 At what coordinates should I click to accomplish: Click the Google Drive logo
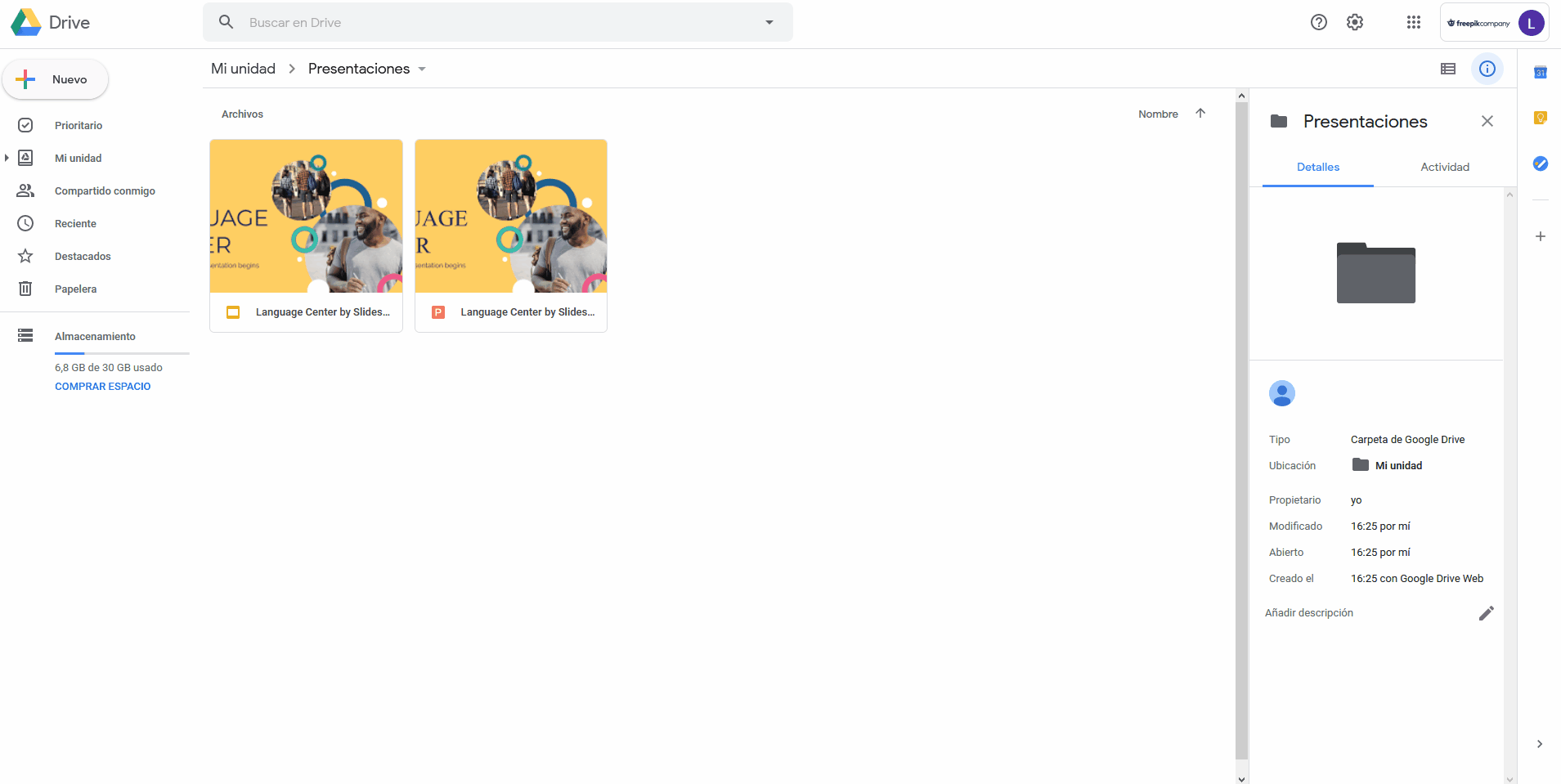26,22
